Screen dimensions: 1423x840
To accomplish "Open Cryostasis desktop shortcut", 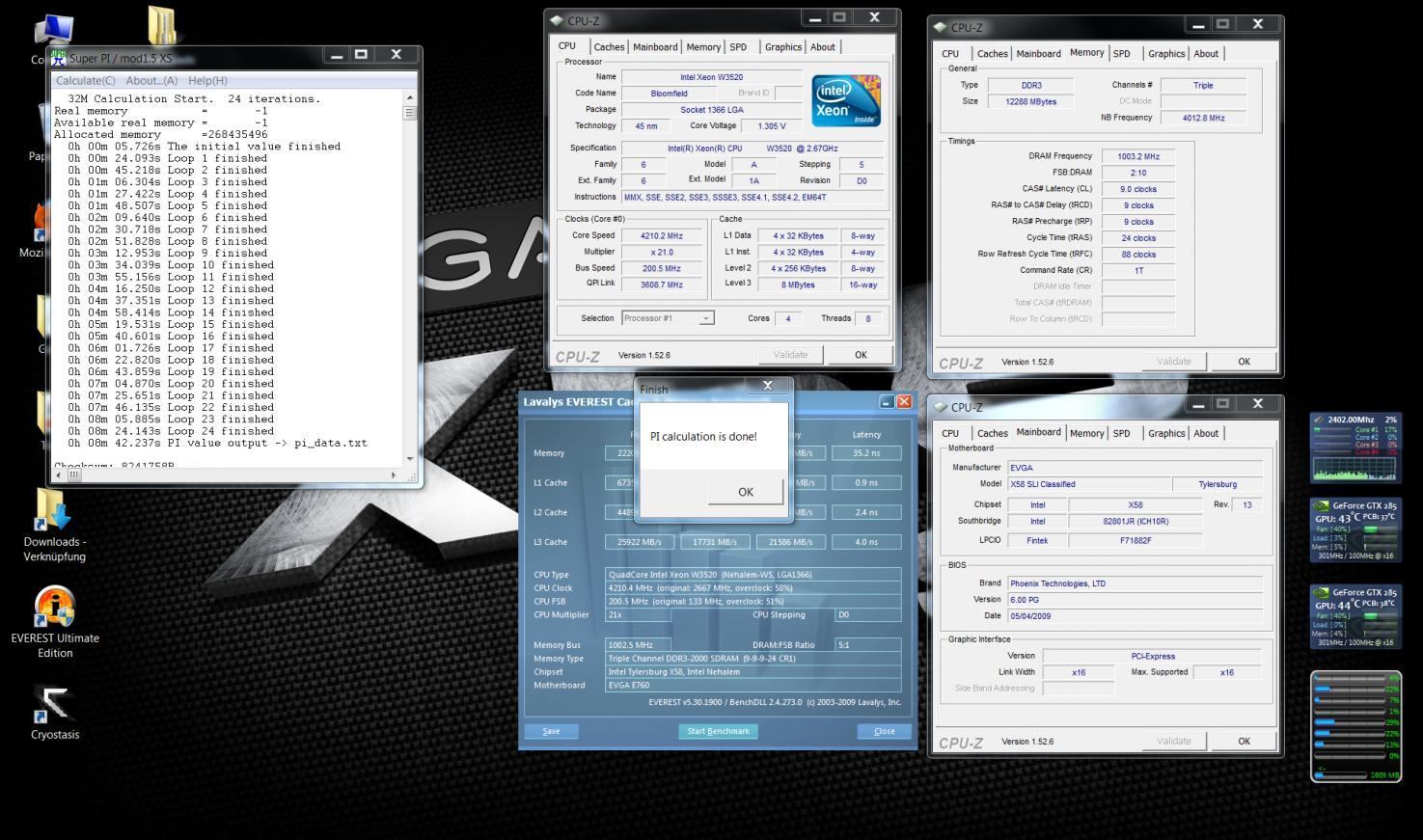I will 55,712.
